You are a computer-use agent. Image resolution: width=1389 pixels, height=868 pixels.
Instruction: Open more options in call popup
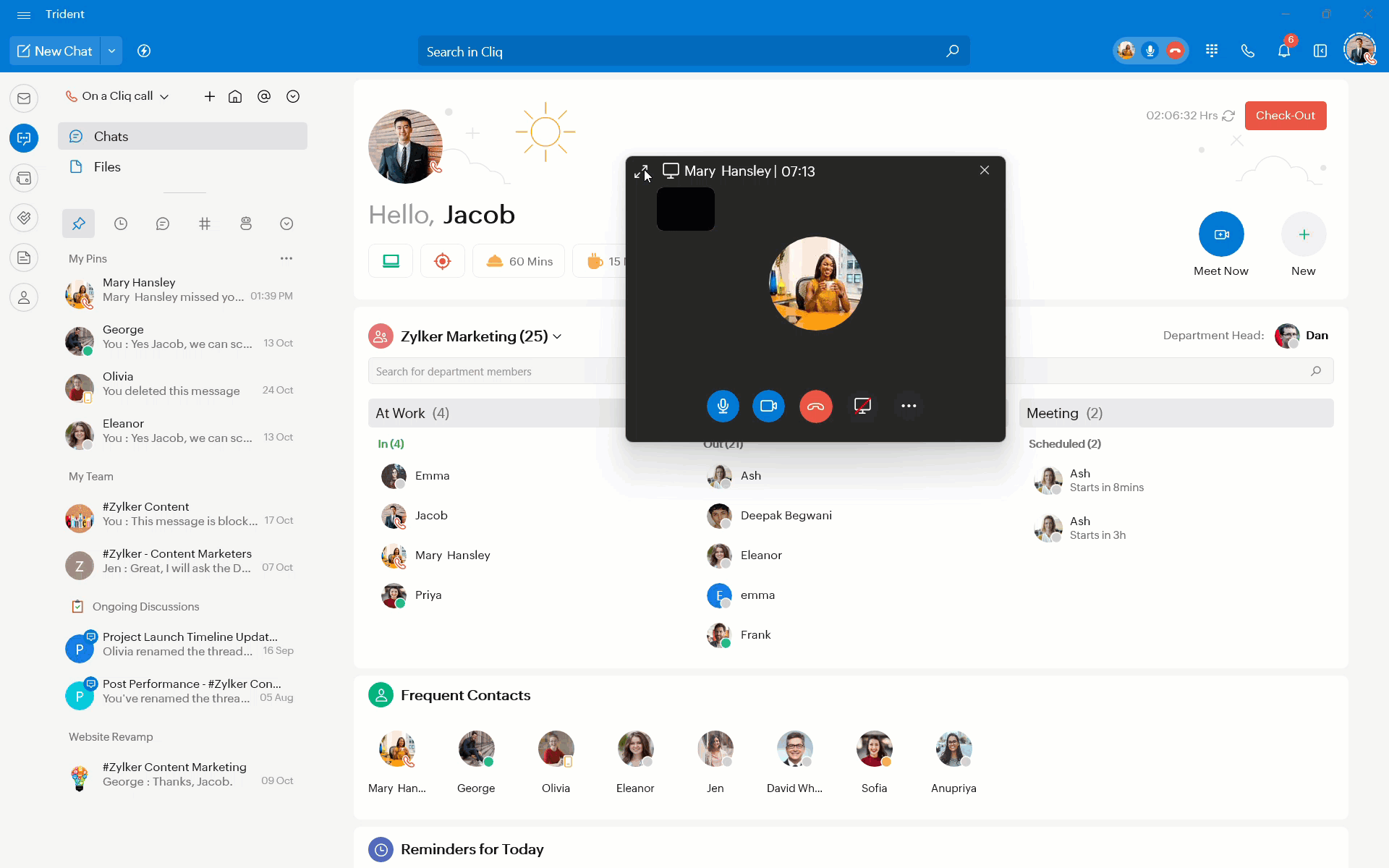pyautogui.click(x=909, y=406)
